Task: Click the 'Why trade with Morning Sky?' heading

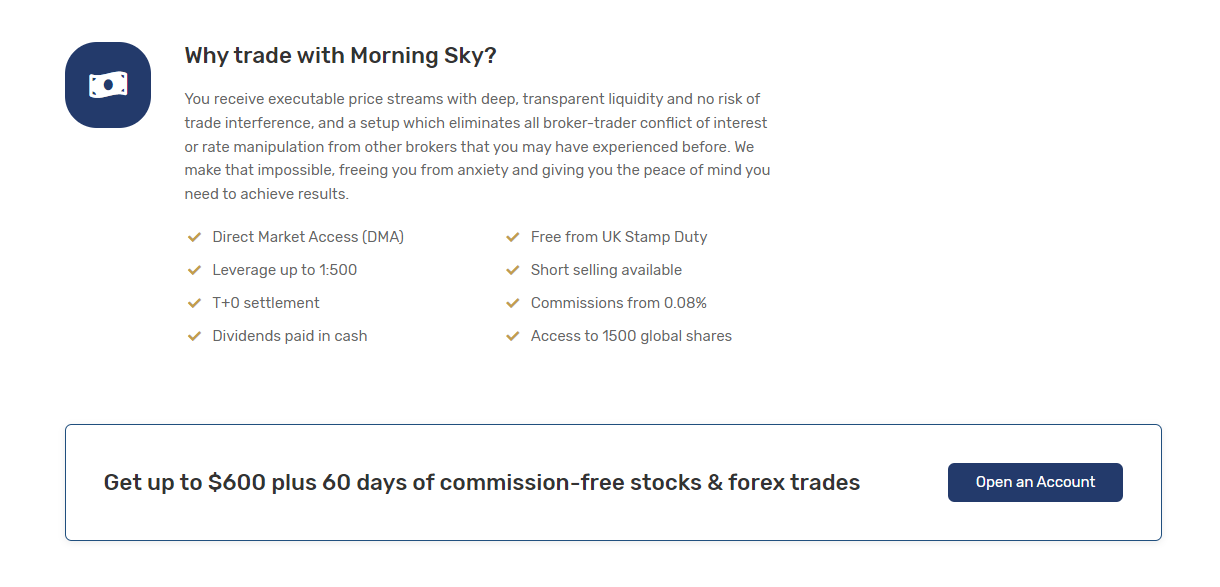Action: click(x=340, y=56)
